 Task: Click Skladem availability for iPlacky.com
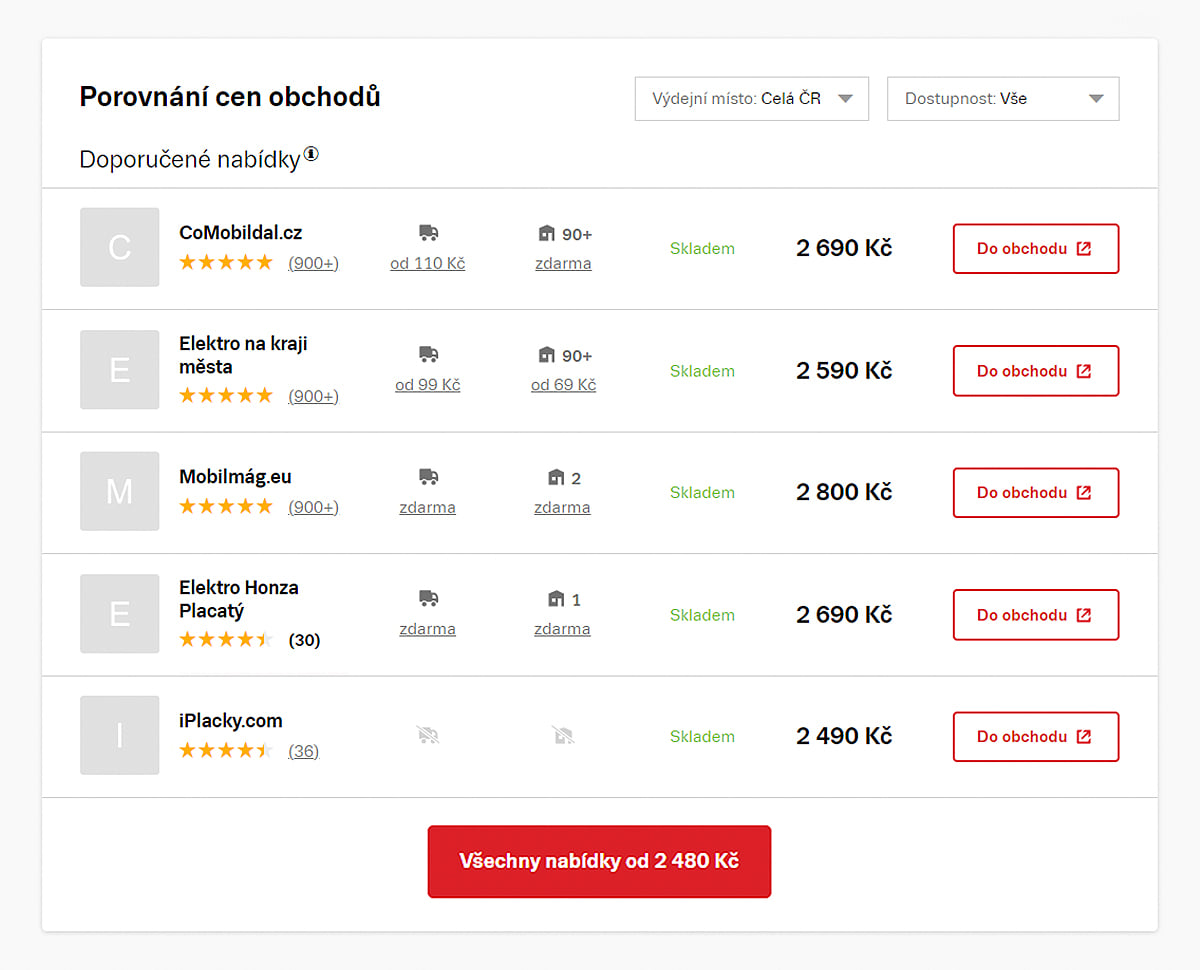coord(702,736)
